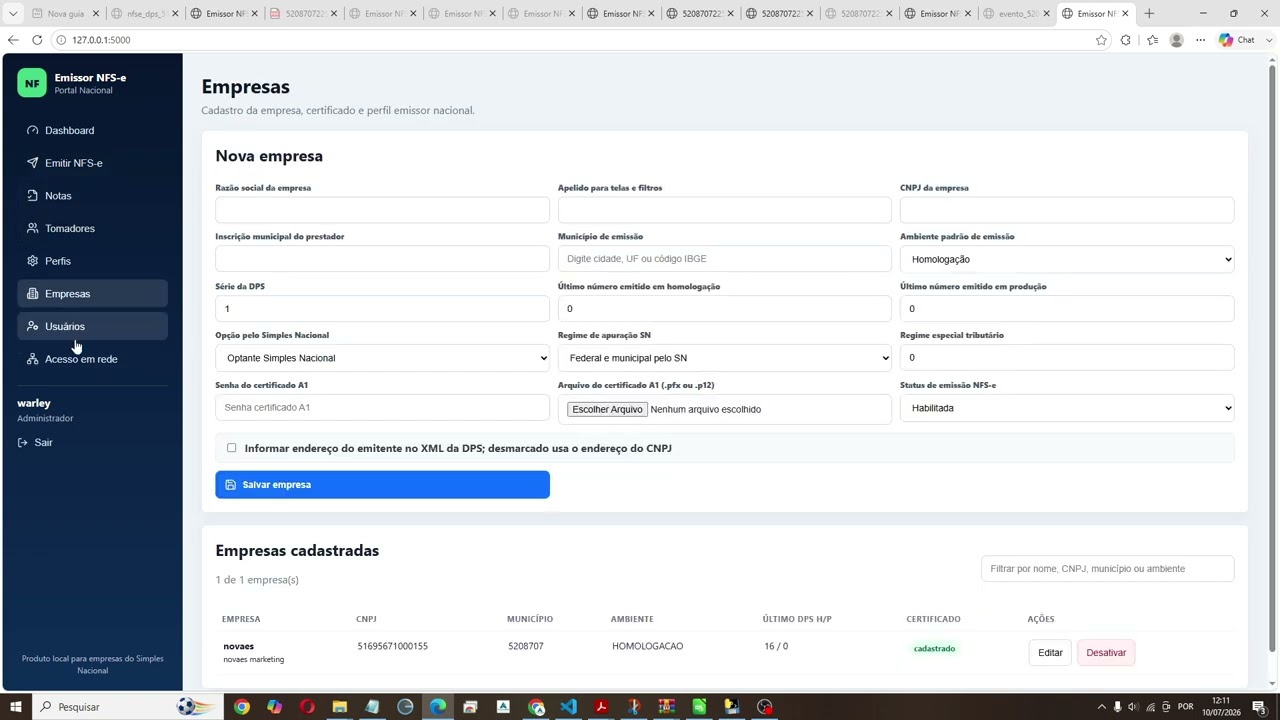1280x720 pixels.
Task: Switch to the Nova guia browser tab
Action: [x=66, y=14]
